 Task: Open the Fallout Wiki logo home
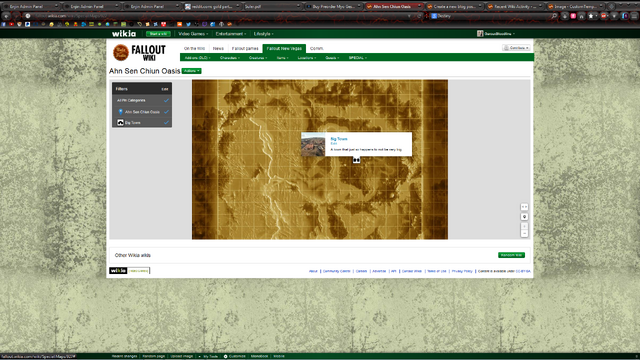pyautogui.click(x=139, y=52)
